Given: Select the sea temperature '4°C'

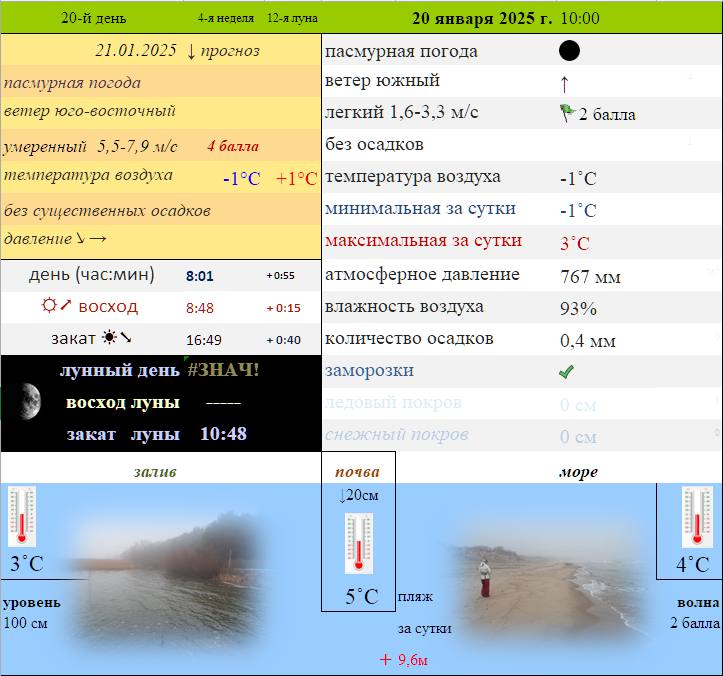Looking at the screenshot, I should click(693, 564).
